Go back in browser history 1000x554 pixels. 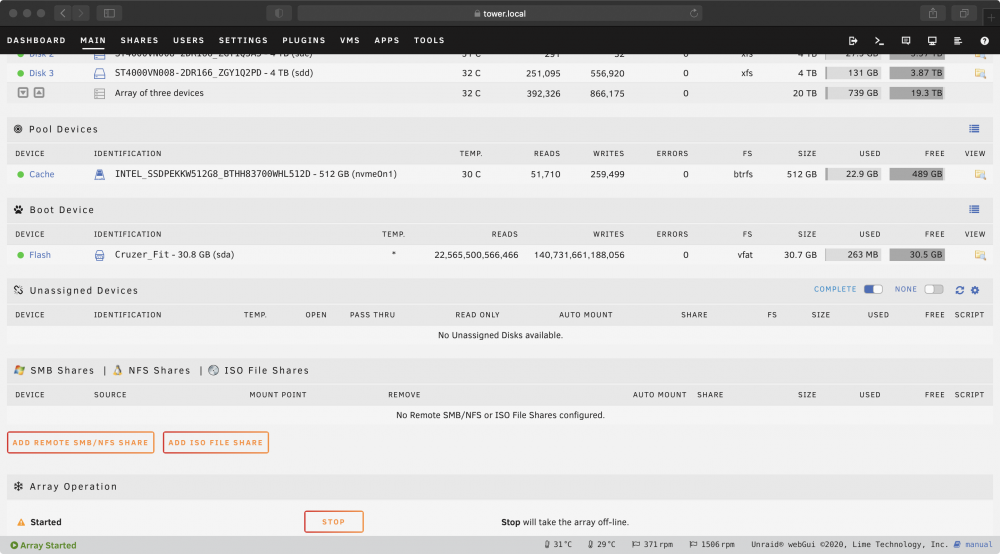pyautogui.click(x=62, y=13)
